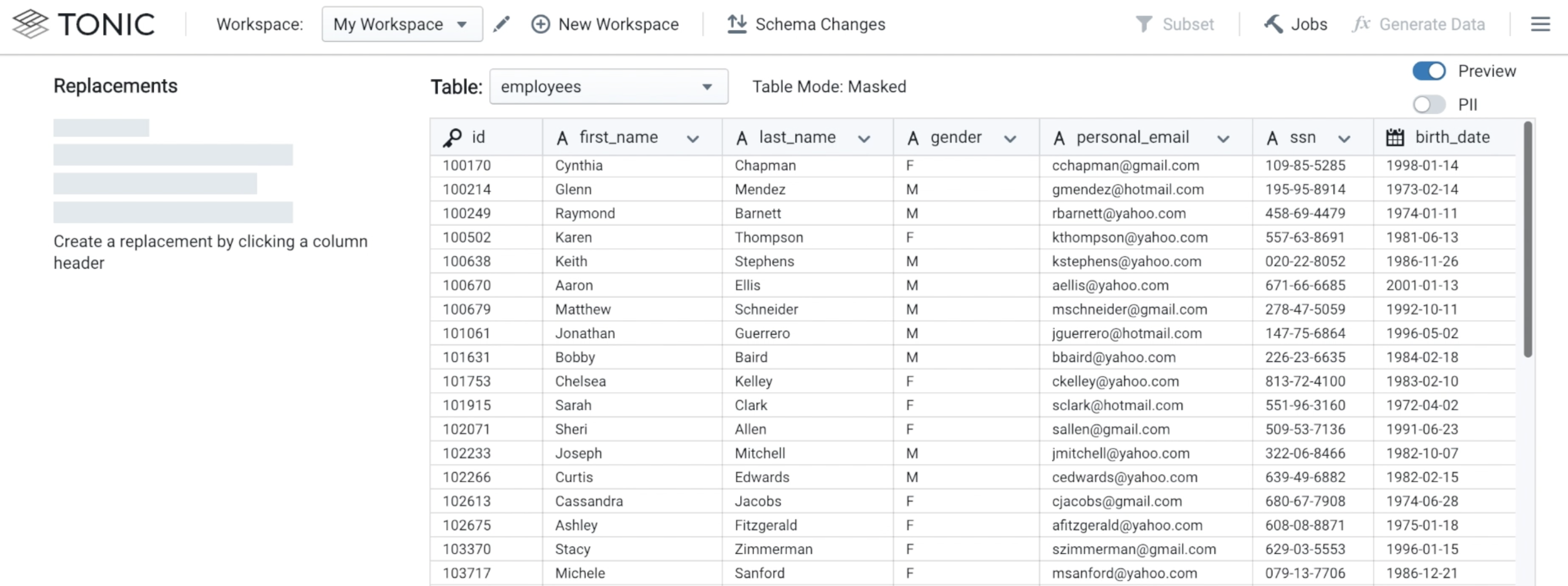The width and height of the screenshot is (1568, 586).
Task: Open the My Workspace dropdown
Action: point(402,24)
